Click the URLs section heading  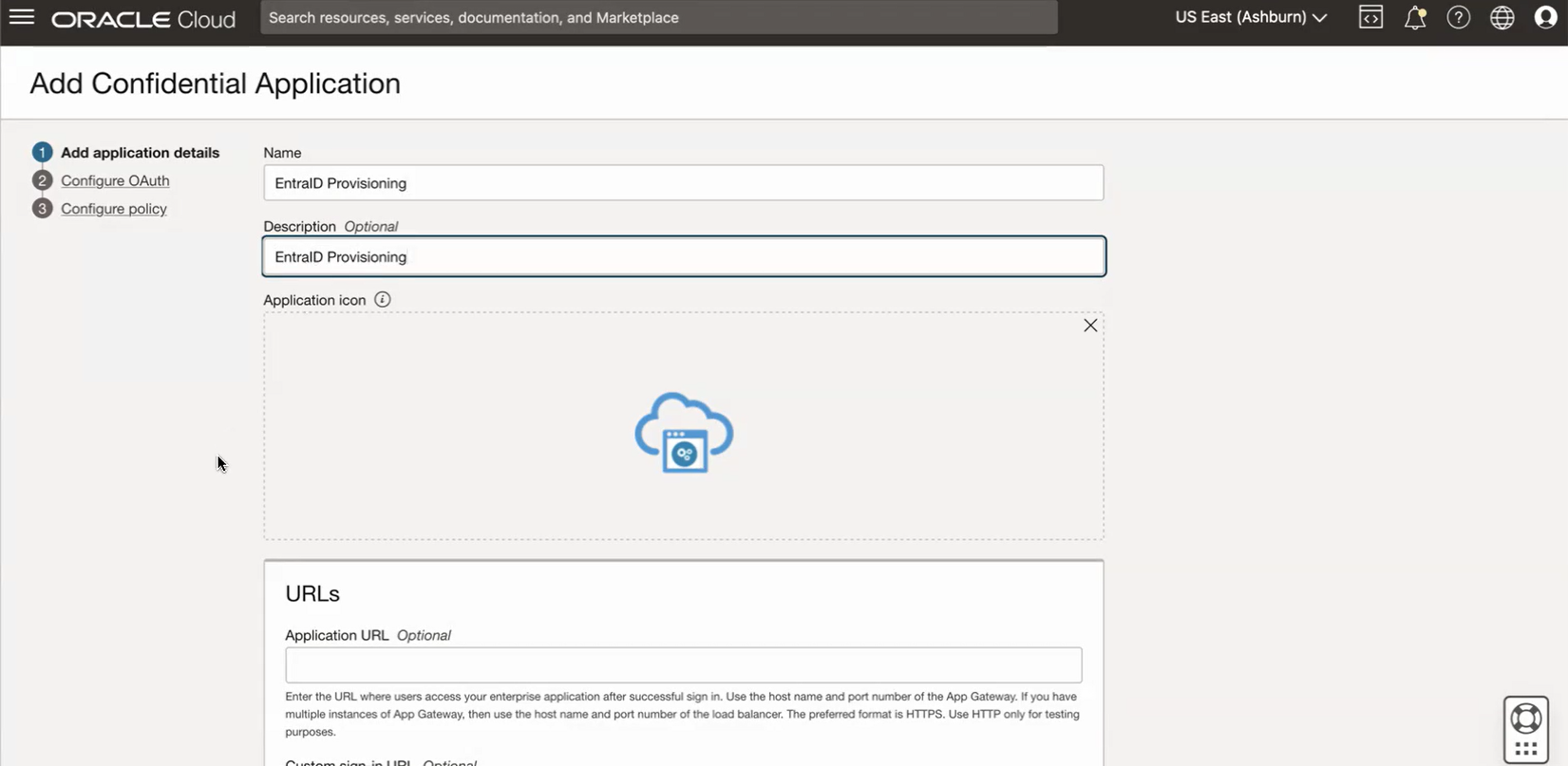click(312, 594)
